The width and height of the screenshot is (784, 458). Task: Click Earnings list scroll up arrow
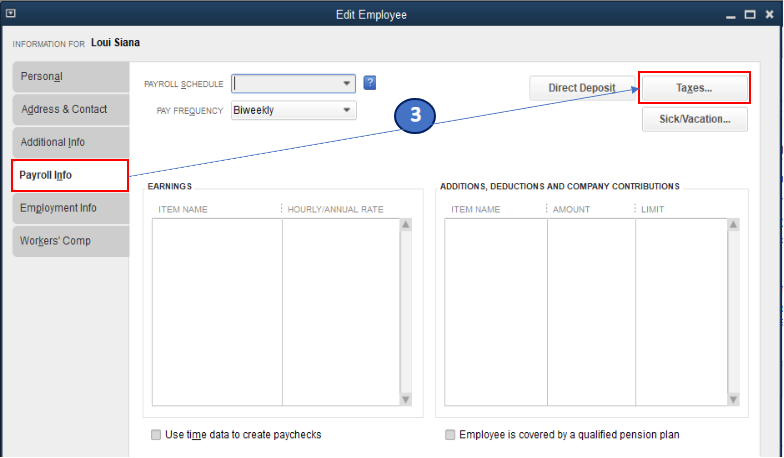point(406,225)
